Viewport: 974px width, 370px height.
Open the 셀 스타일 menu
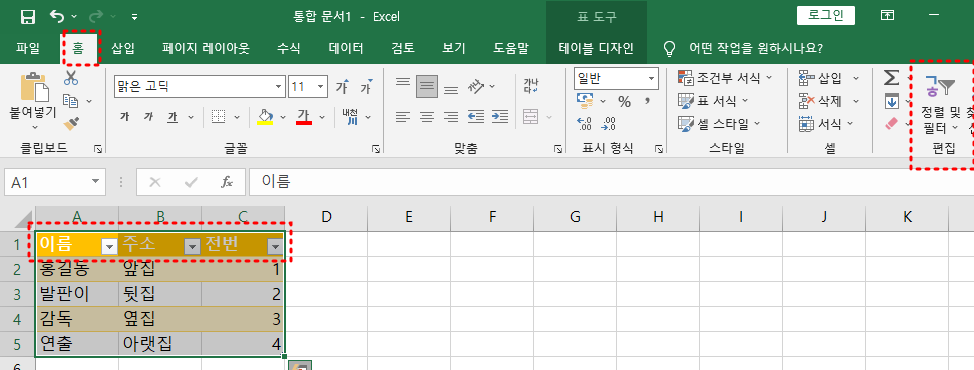(x=719, y=124)
